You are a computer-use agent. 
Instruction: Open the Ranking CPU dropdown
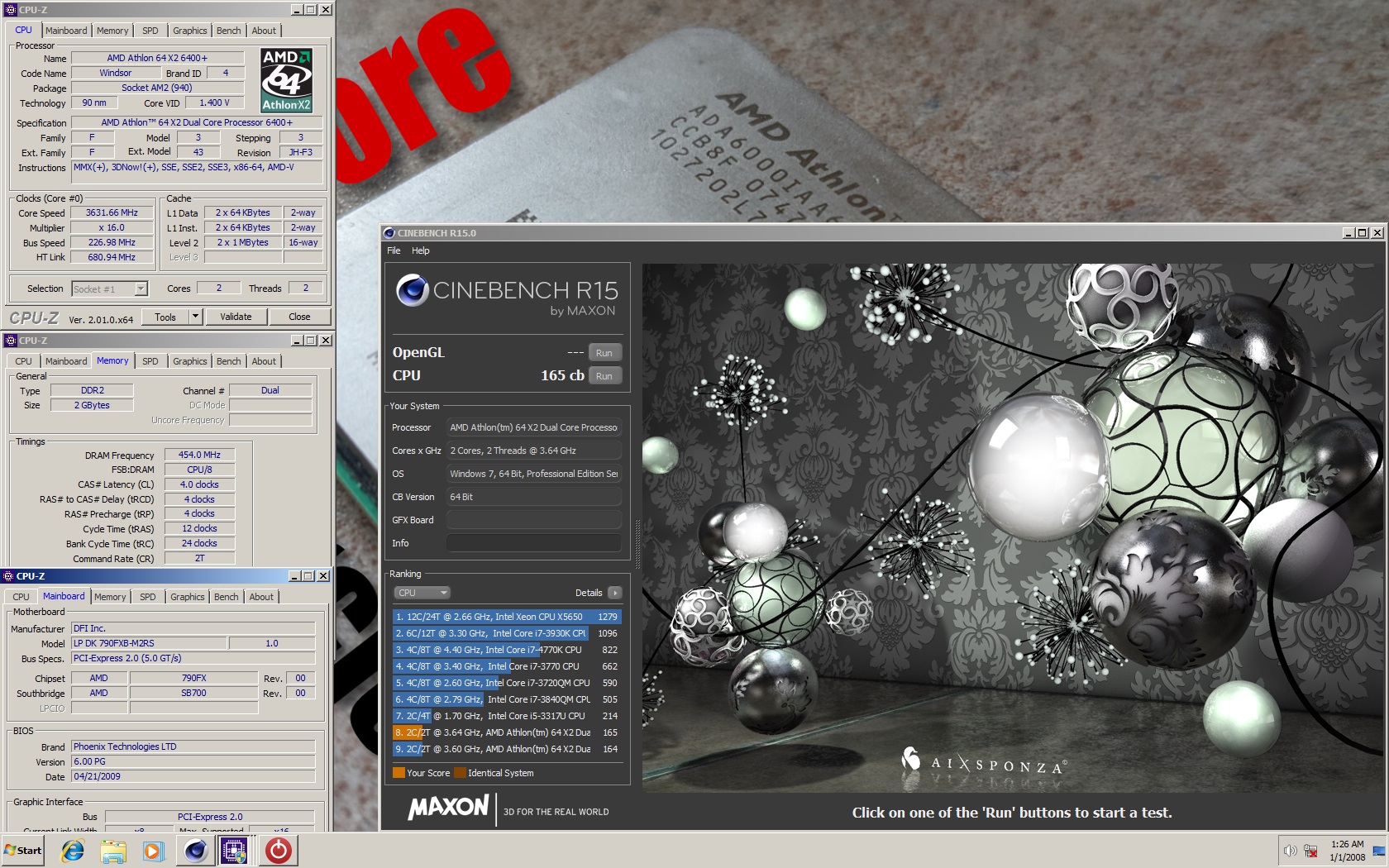click(422, 593)
